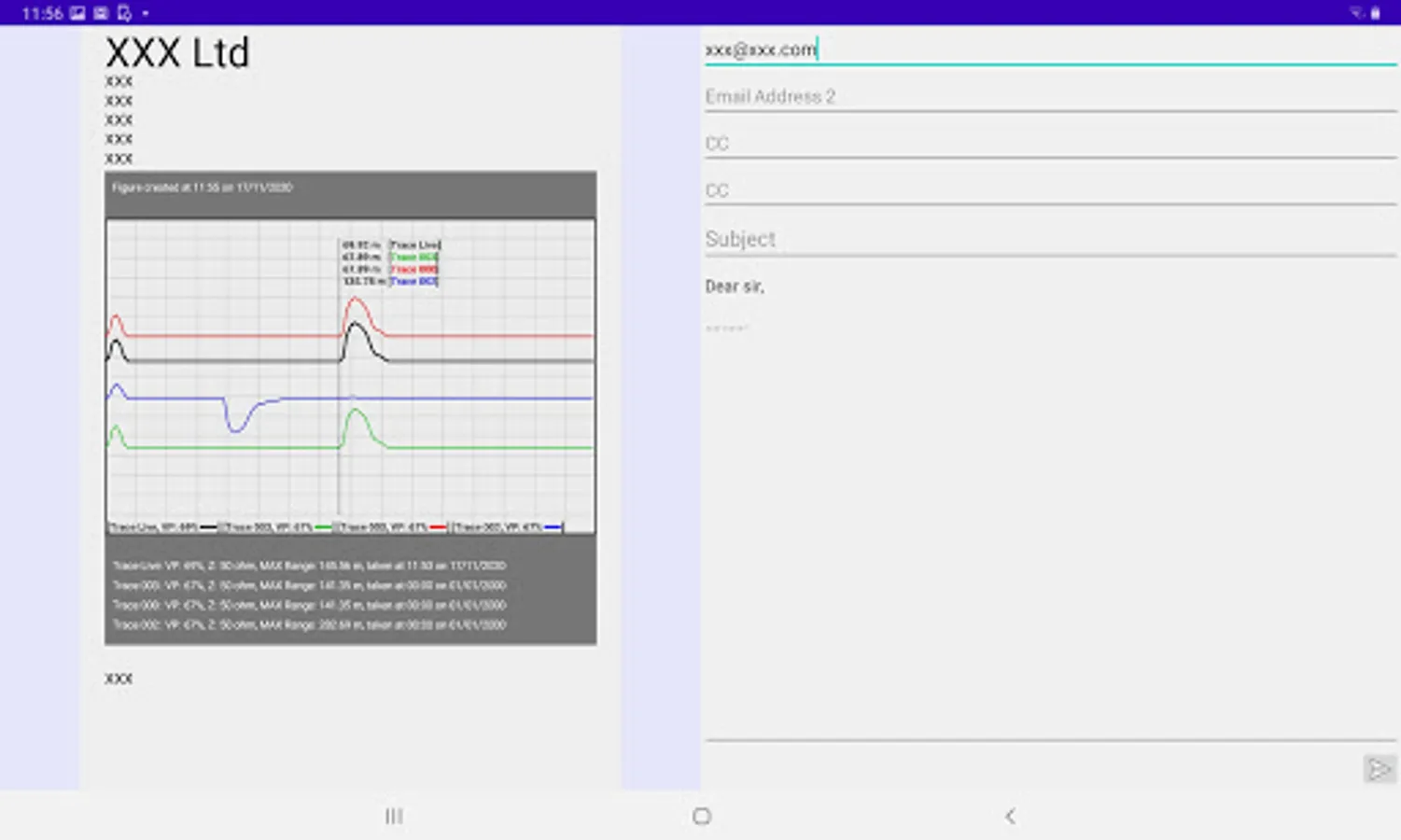Tap the Wi-Fi indicator in the status bar
This screenshot has height=840, width=1401.
coord(1356,13)
